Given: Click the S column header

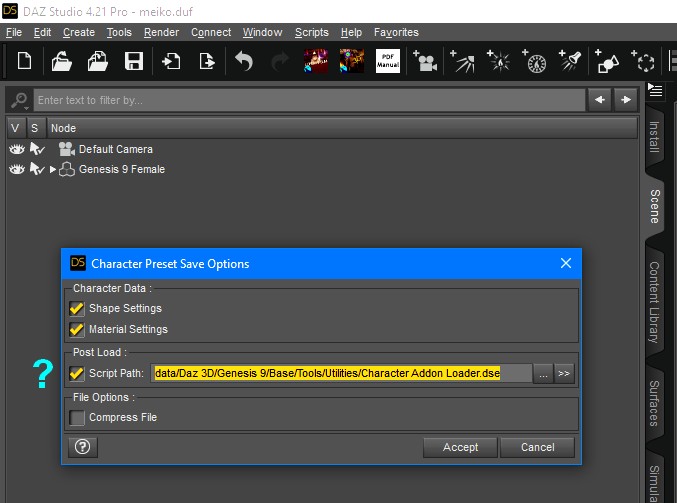Looking at the screenshot, I should tap(35, 128).
